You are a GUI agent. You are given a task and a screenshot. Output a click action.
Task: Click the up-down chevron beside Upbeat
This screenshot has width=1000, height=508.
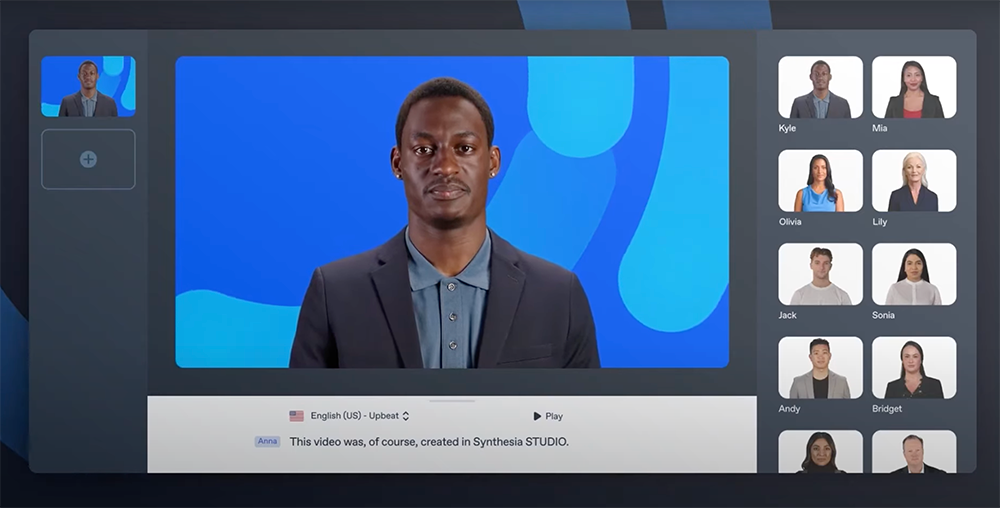pos(406,416)
